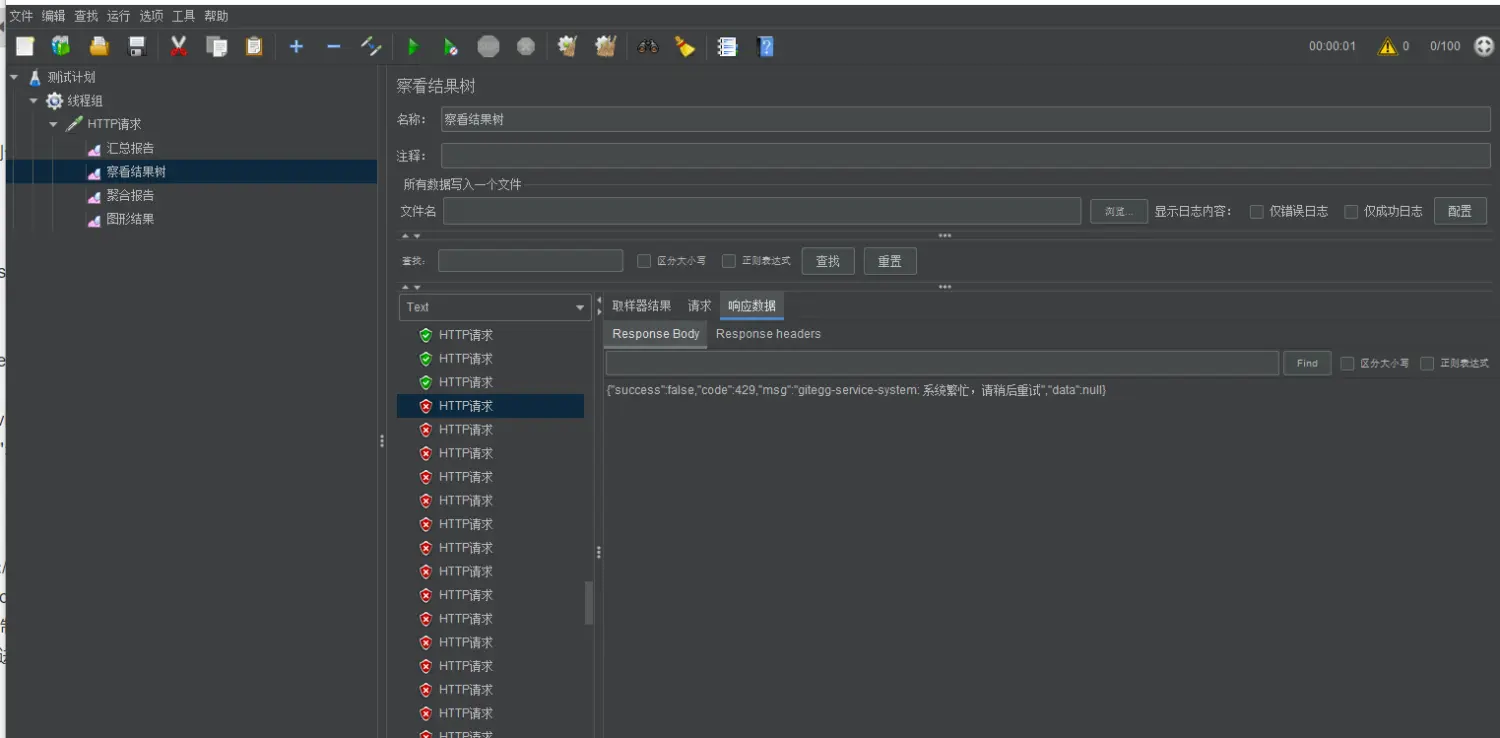Switch to the 请求 tab
This screenshot has height=738, width=1500.
point(700,306)
